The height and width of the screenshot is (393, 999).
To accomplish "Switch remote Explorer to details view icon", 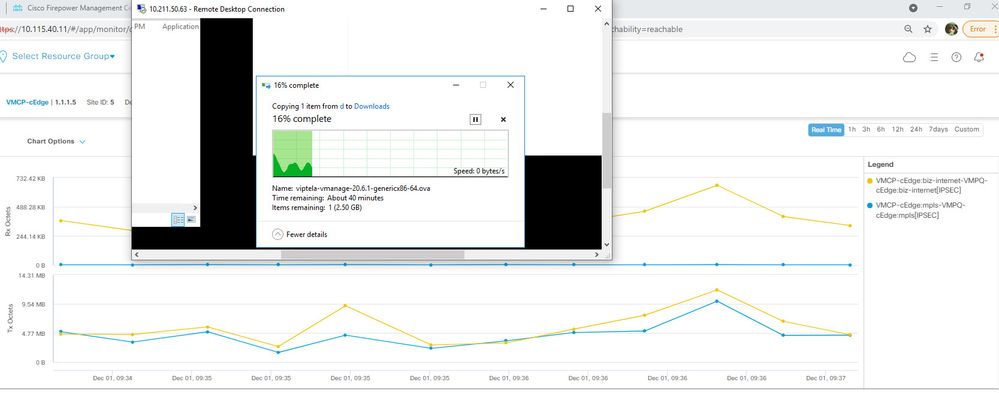I will [x=178, y=219].
